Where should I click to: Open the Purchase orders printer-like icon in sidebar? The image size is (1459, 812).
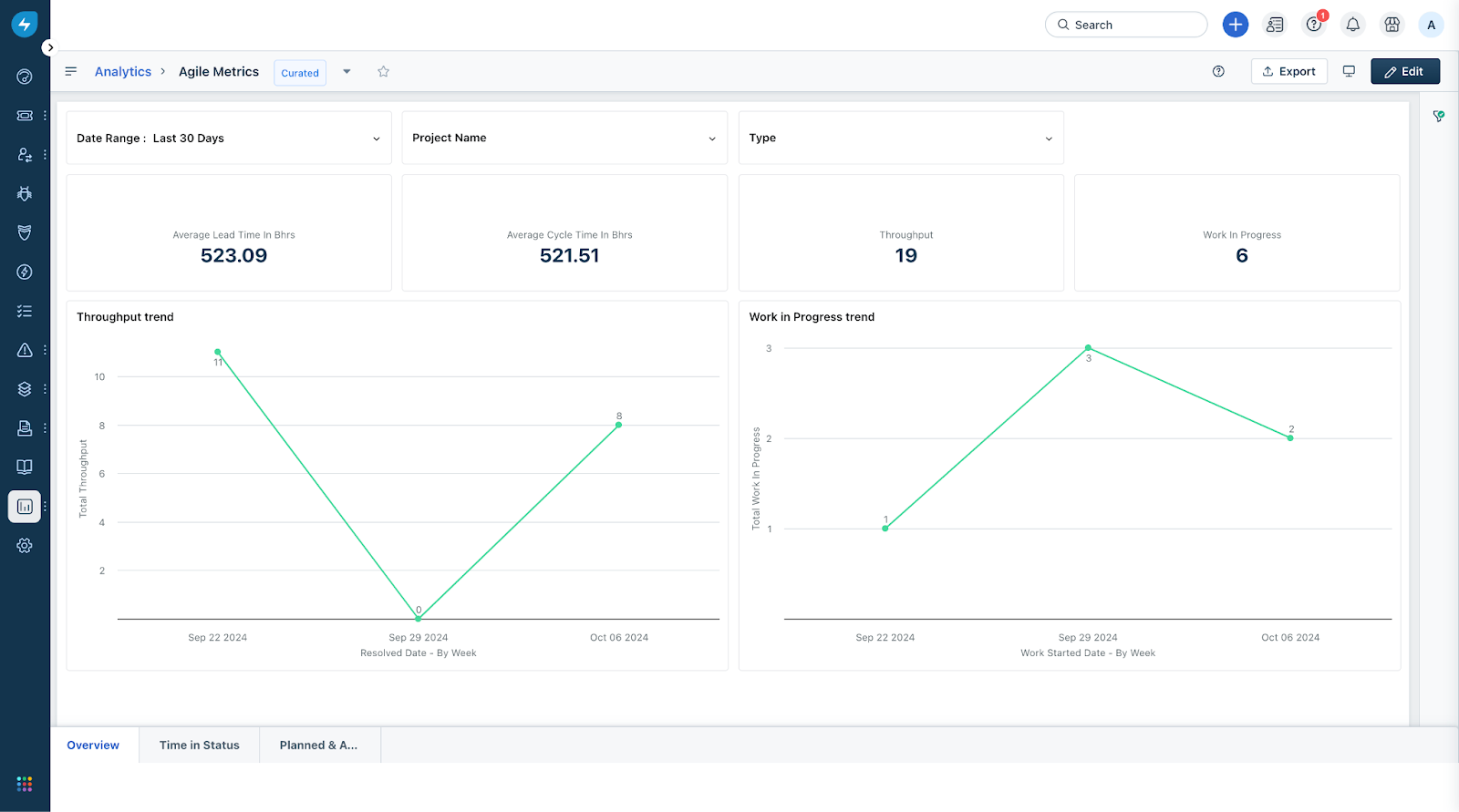tap(25, 427)
